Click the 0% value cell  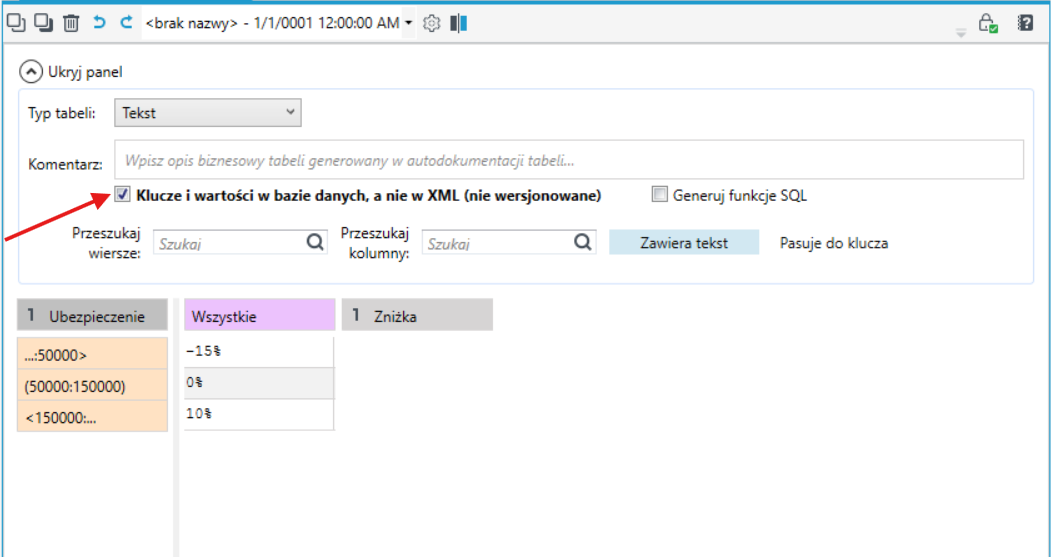pyautogui.click(x=259, y=383)
